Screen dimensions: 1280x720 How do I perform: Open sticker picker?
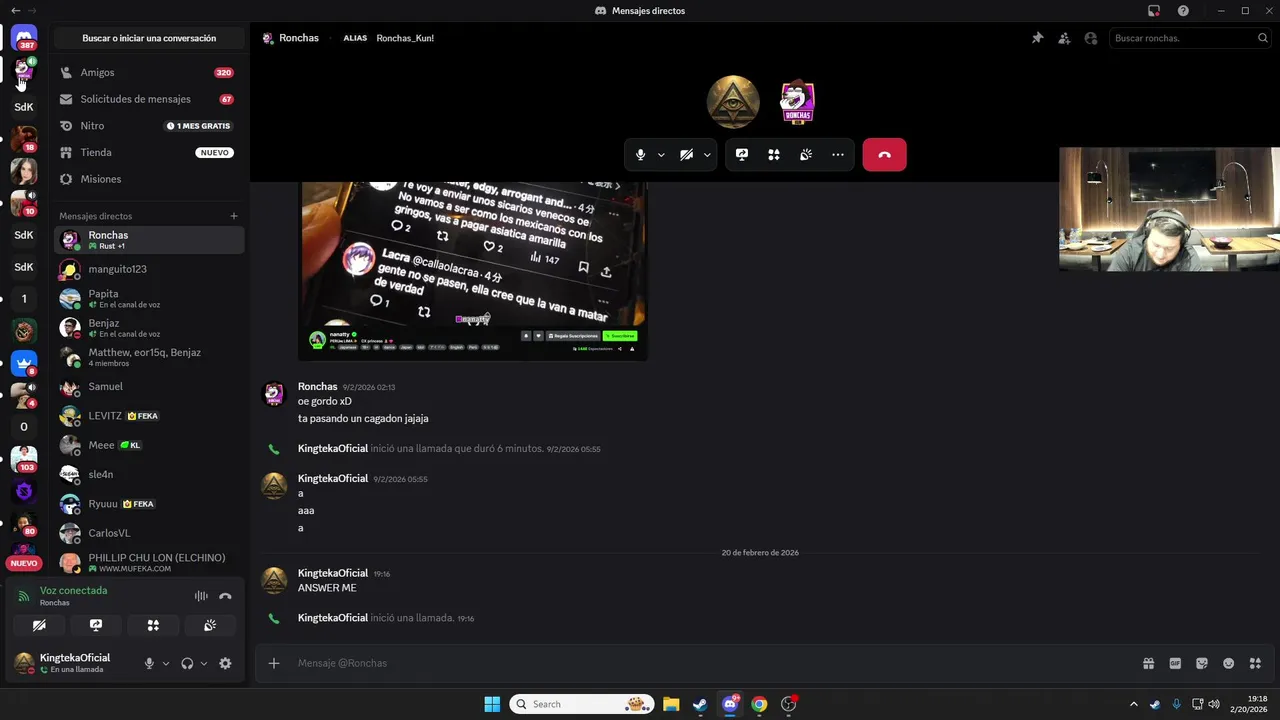point(1202,663)
